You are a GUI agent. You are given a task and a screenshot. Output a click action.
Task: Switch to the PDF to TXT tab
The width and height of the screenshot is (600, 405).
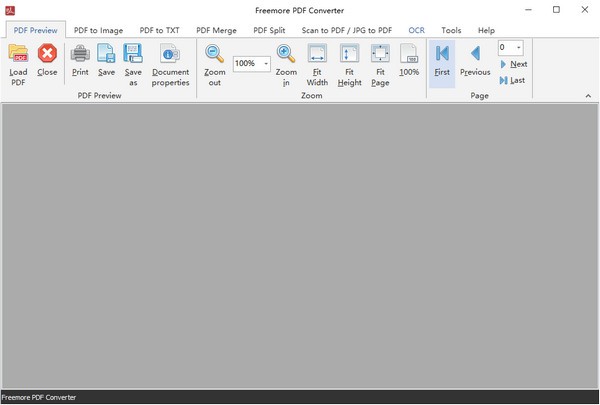tap(160, 30)
